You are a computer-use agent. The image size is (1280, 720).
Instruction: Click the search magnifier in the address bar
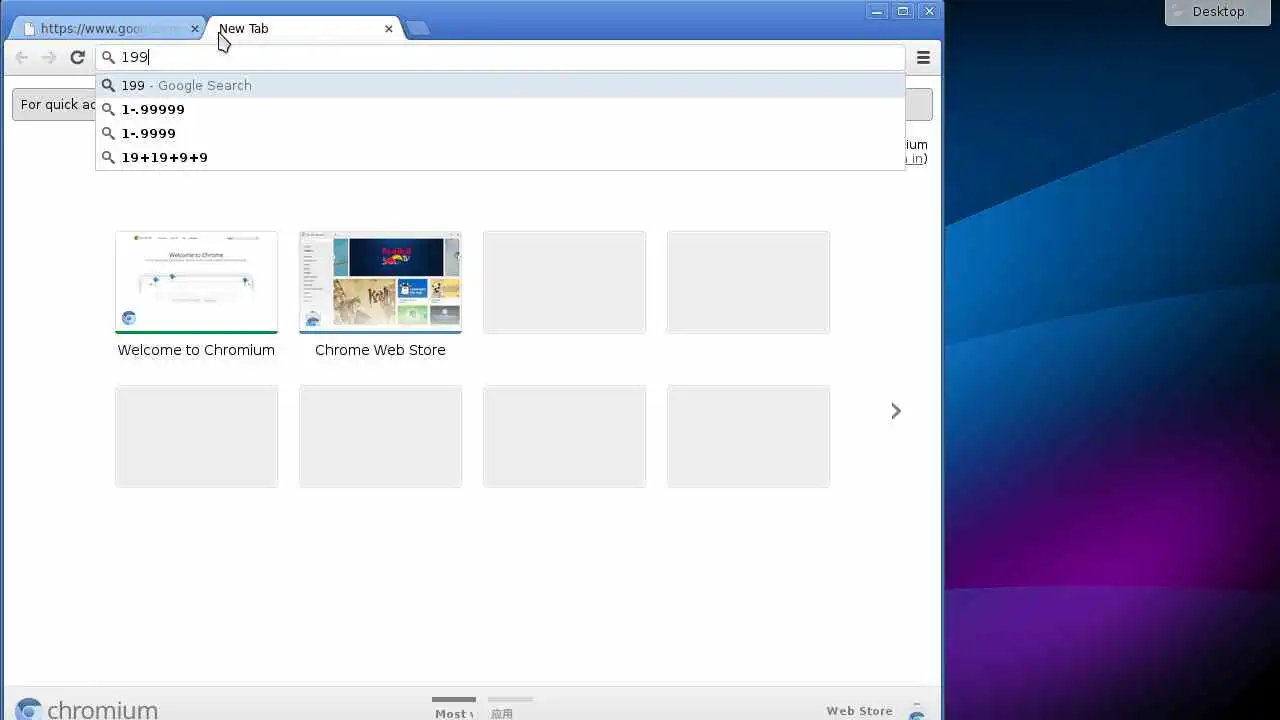108,57
